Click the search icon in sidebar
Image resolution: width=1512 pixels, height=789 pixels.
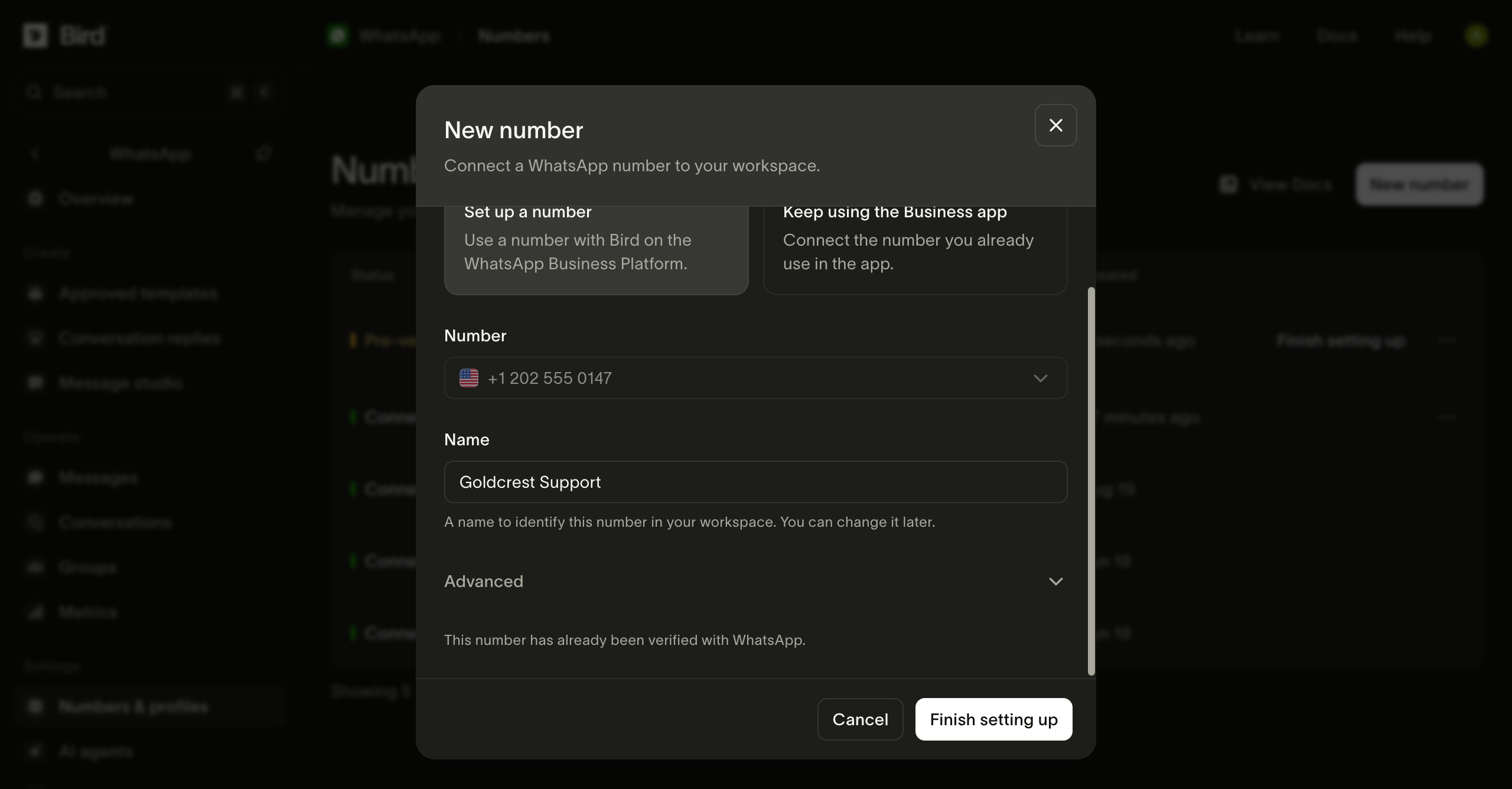(34, 92)
